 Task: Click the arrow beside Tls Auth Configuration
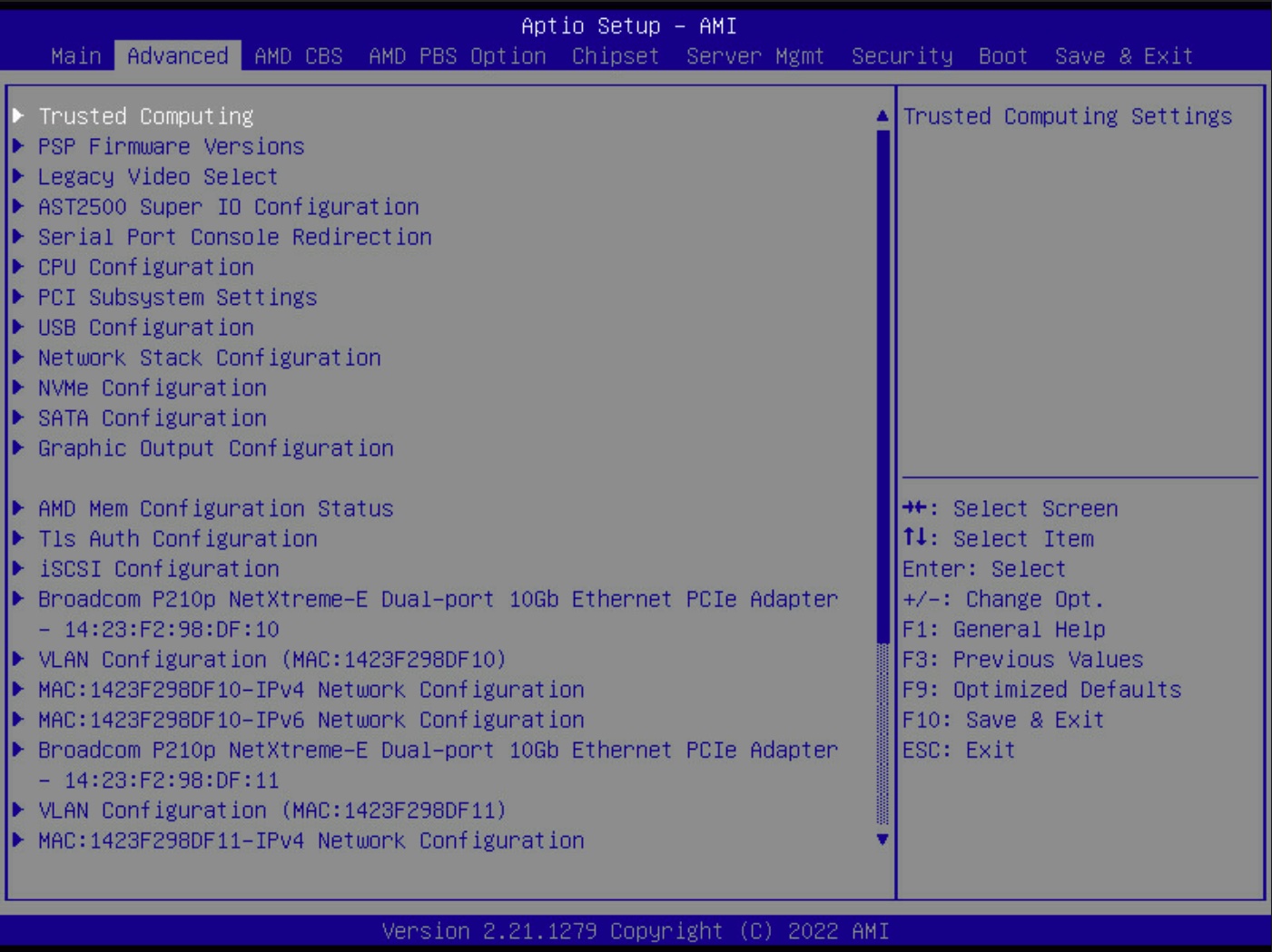tap(18, 537)
